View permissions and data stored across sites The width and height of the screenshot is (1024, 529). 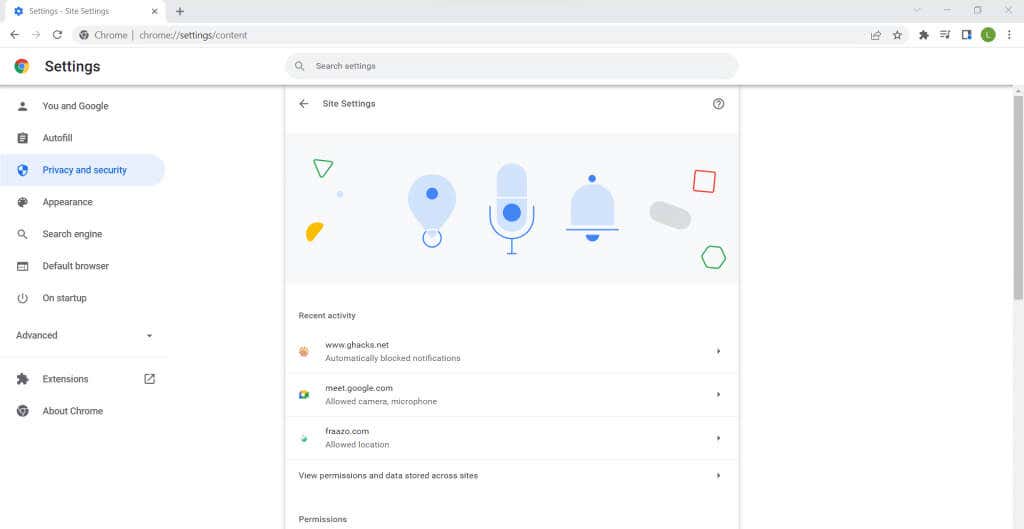[511, 475]
